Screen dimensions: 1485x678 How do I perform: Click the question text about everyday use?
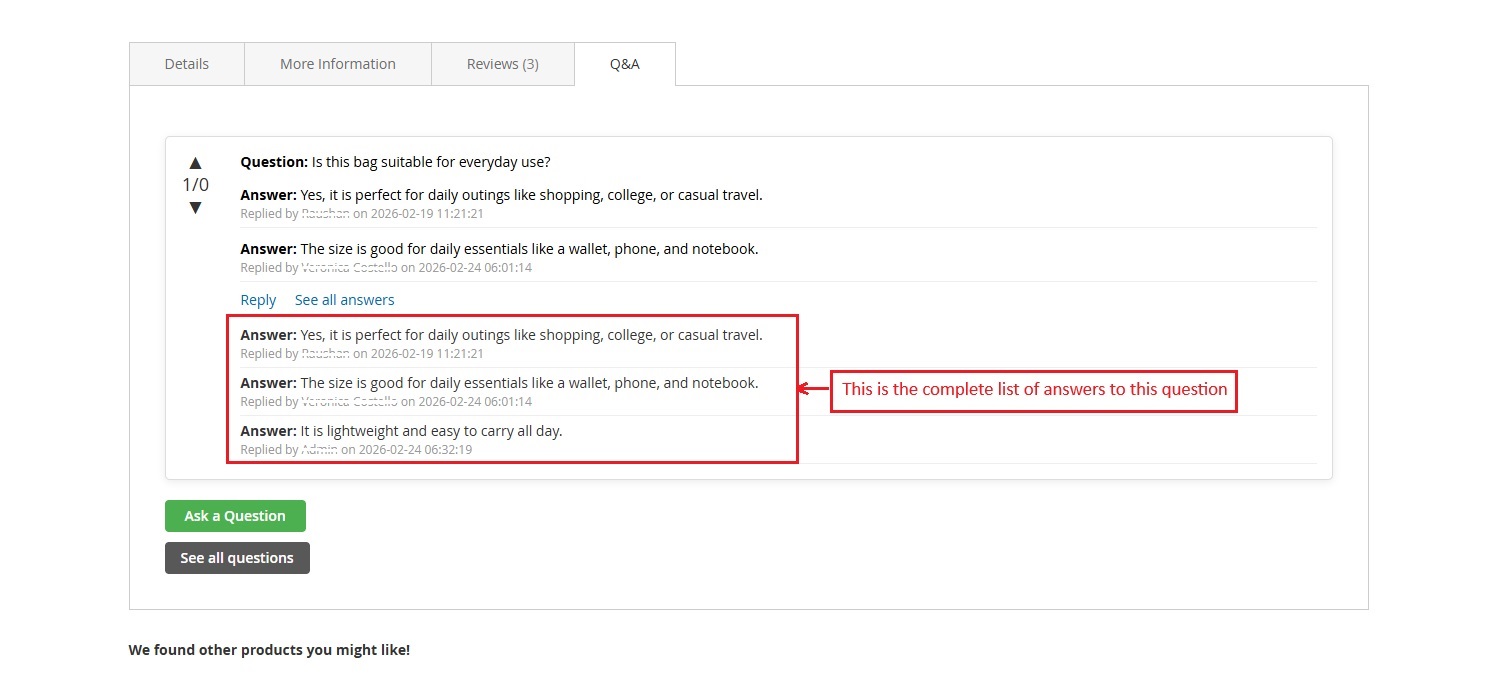click(x=431, y=162)
